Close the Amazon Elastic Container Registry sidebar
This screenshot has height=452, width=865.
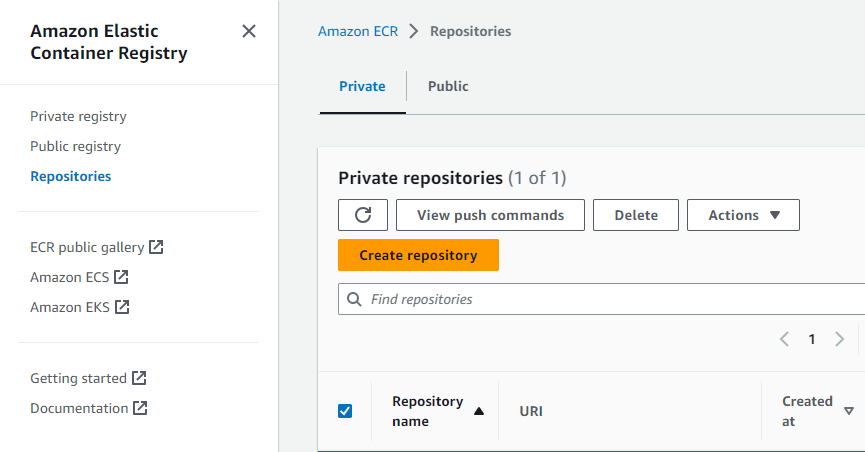(249, 31)
